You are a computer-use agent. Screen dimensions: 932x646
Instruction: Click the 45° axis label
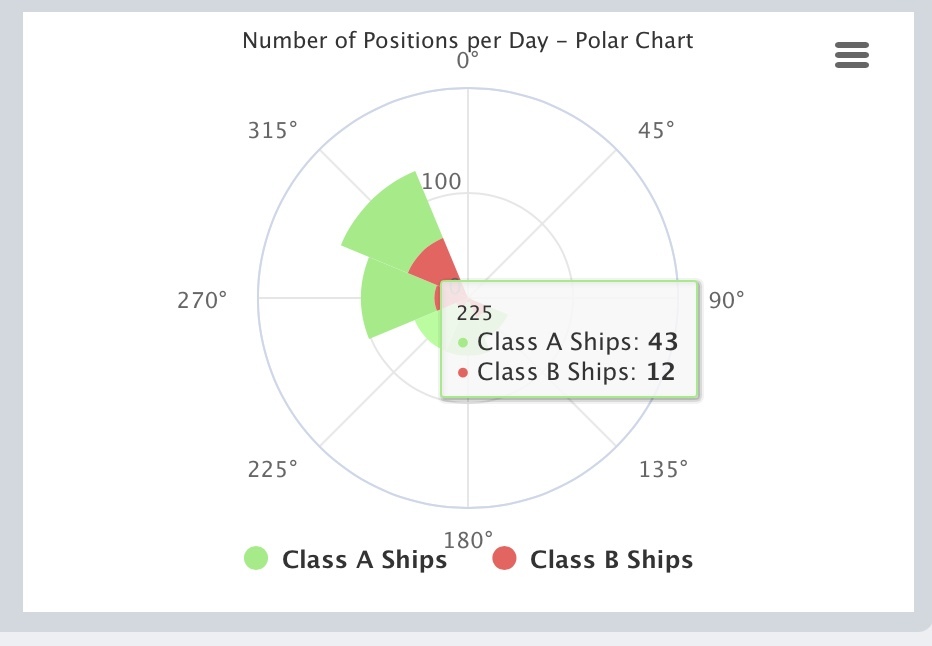pyautogui.click(x=656, y=130)
